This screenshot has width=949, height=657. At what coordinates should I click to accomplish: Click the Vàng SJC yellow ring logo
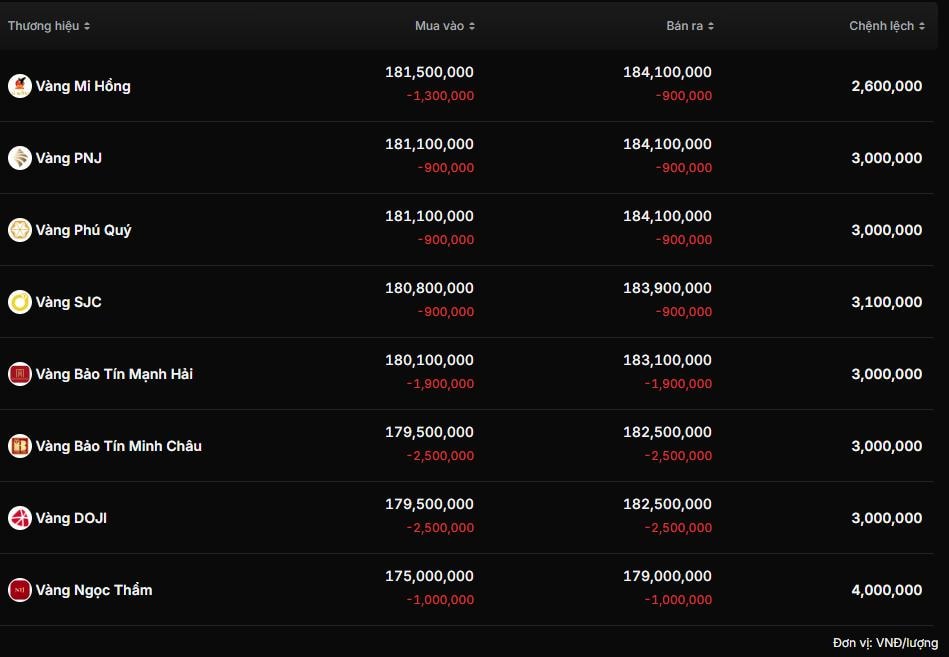(x=20, y=302)
